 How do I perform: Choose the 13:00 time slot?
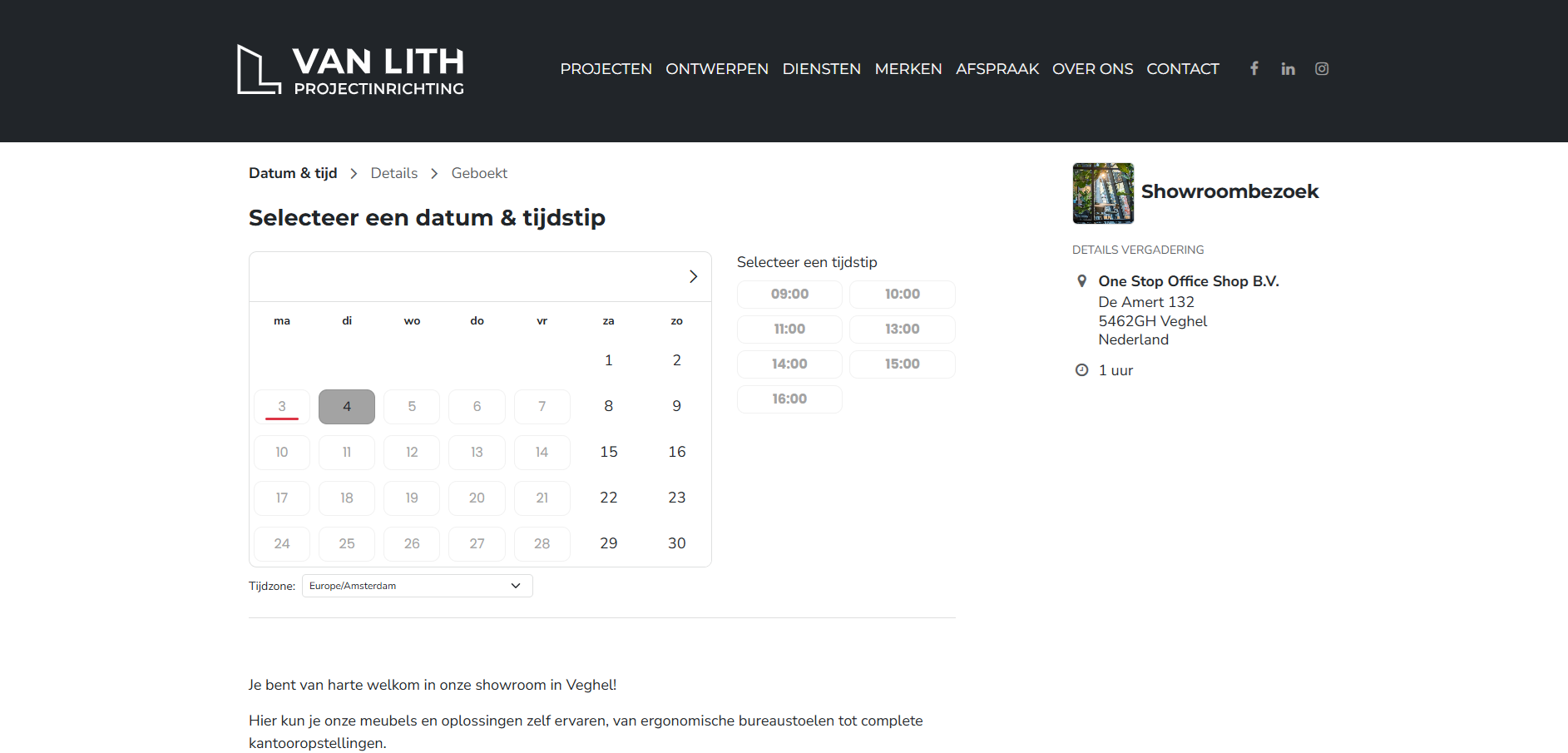(902, 329)
